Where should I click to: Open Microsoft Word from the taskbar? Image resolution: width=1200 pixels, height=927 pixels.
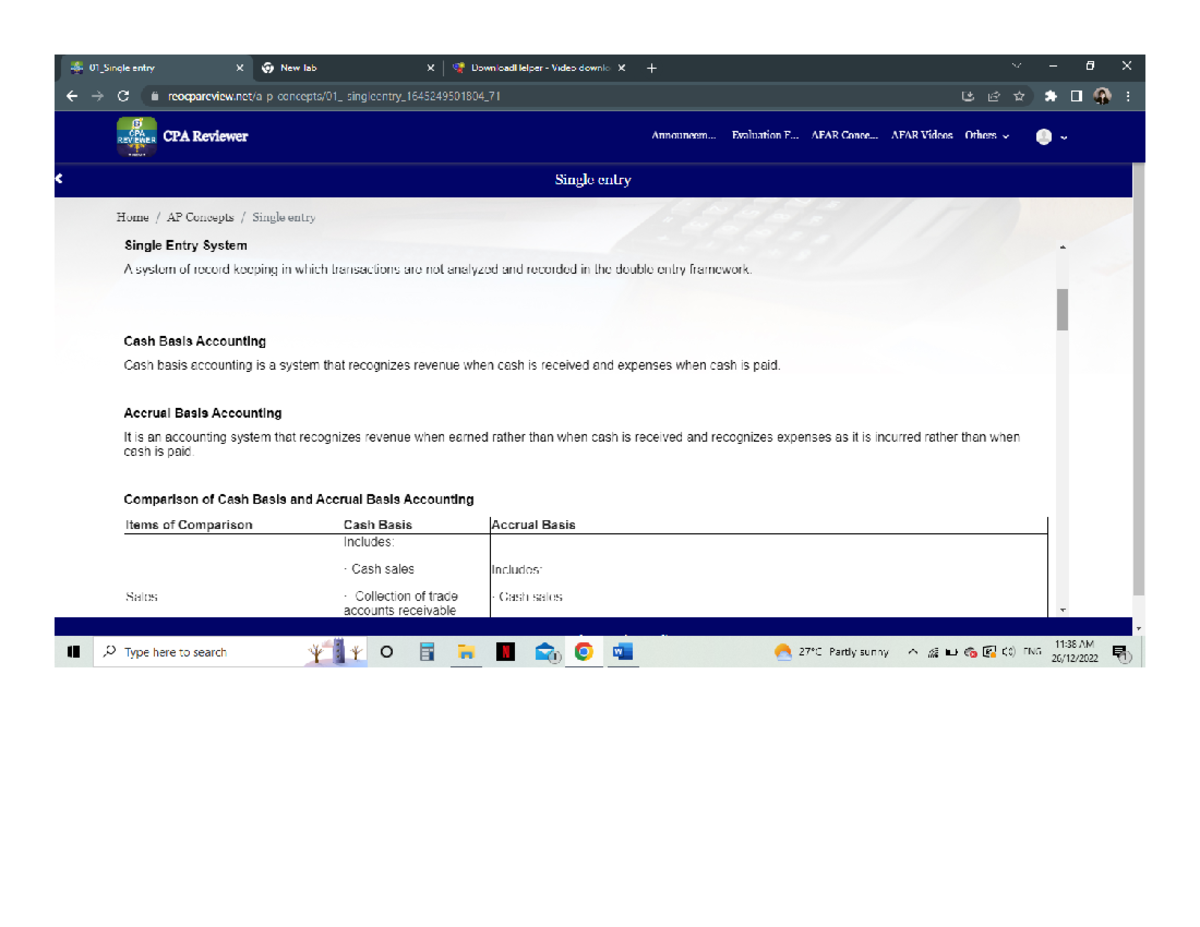(622, 652)
